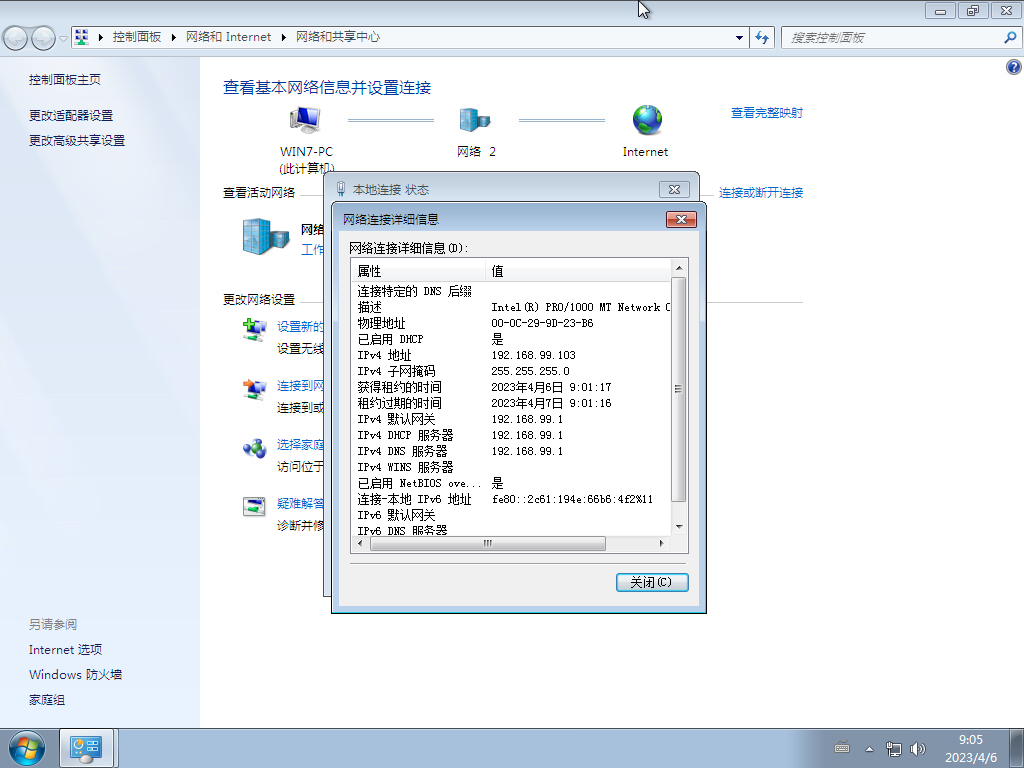The height and width of the screenshot is (768, 1024).
Task: Select 控制面板 in the breadcrumb path
Action: (x=139, y=37)
